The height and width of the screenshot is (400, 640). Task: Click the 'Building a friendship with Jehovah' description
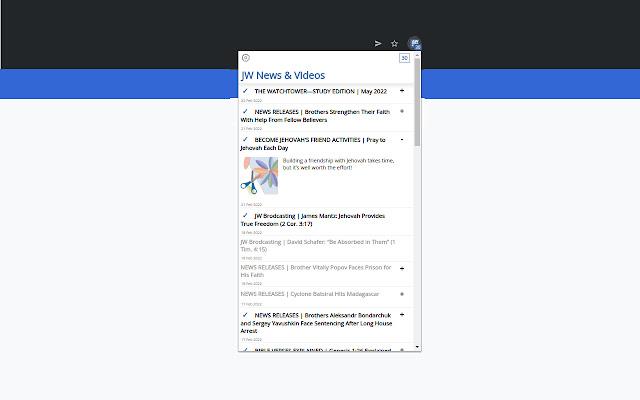338,164
